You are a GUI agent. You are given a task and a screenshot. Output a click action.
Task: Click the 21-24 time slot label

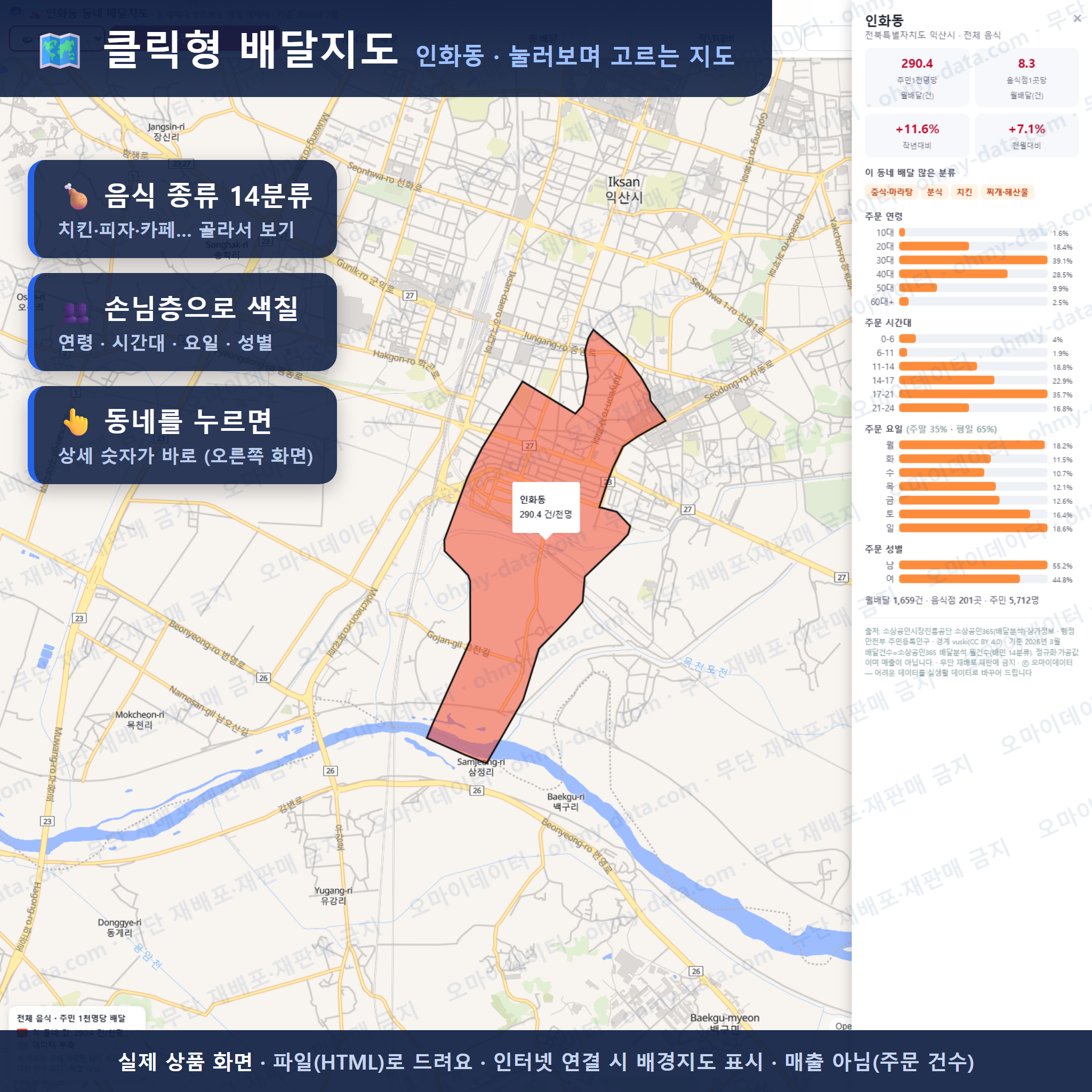click(x=884, y=408)
